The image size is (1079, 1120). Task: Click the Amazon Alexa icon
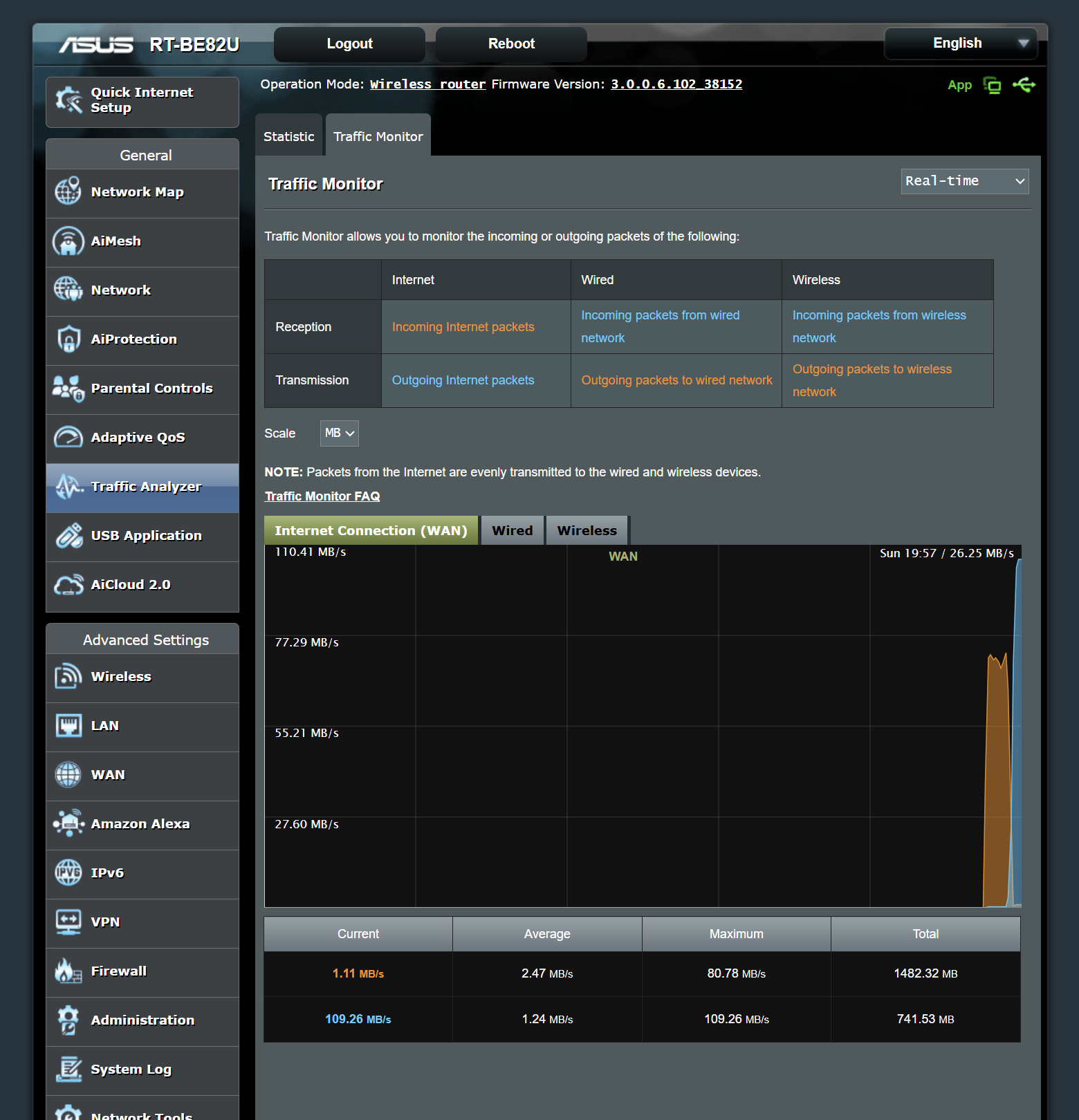pyautogui.click(x=68, y=823)
